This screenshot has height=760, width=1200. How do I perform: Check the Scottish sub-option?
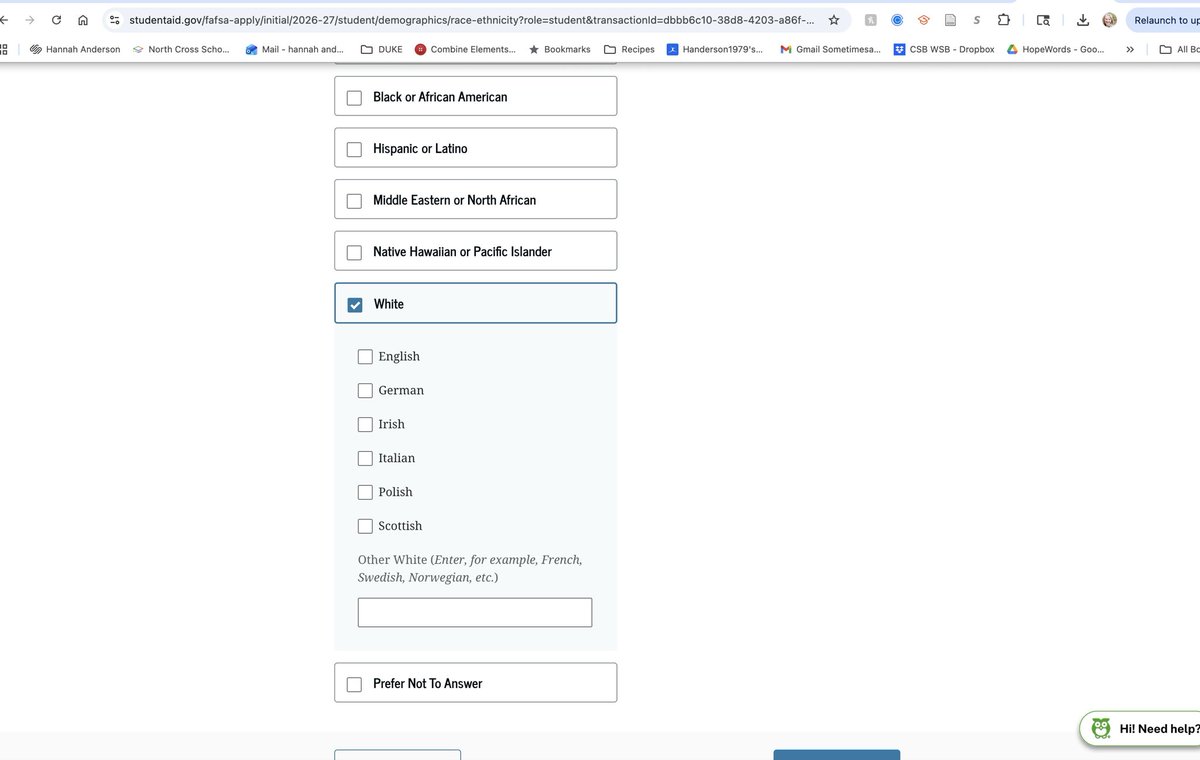pyautogui.click(x=365, y=526)
